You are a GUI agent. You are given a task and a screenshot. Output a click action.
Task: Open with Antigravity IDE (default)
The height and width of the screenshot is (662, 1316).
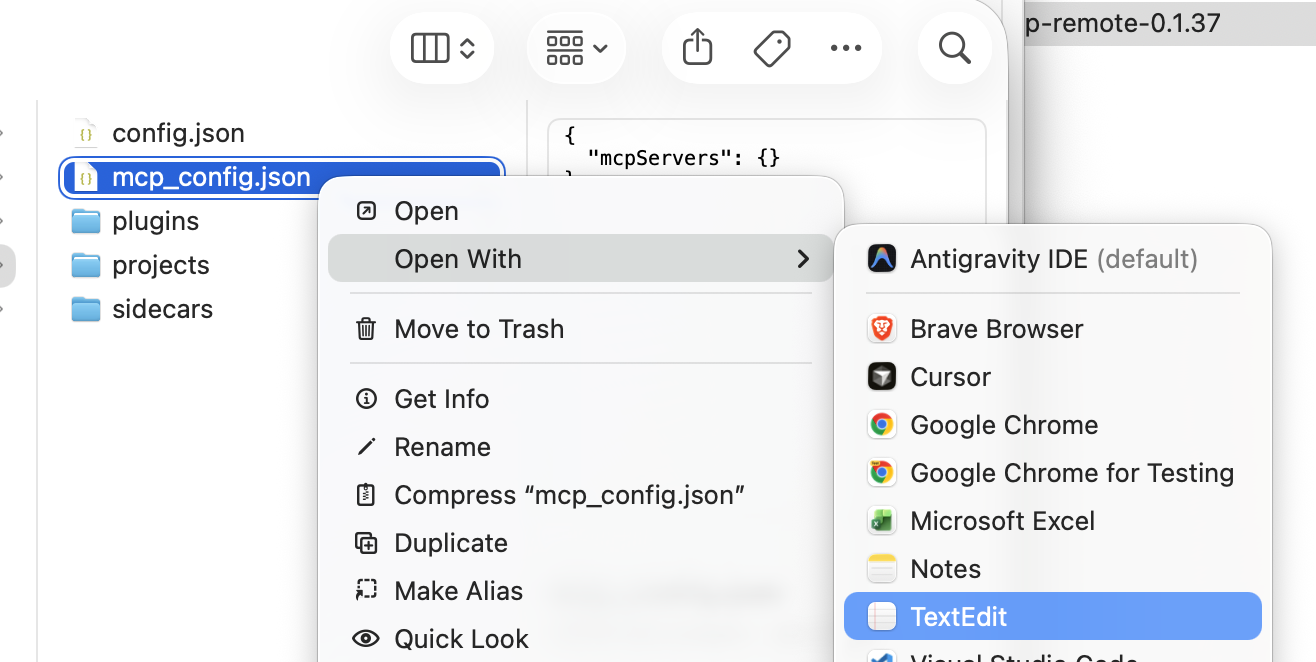coord(1053,259)
